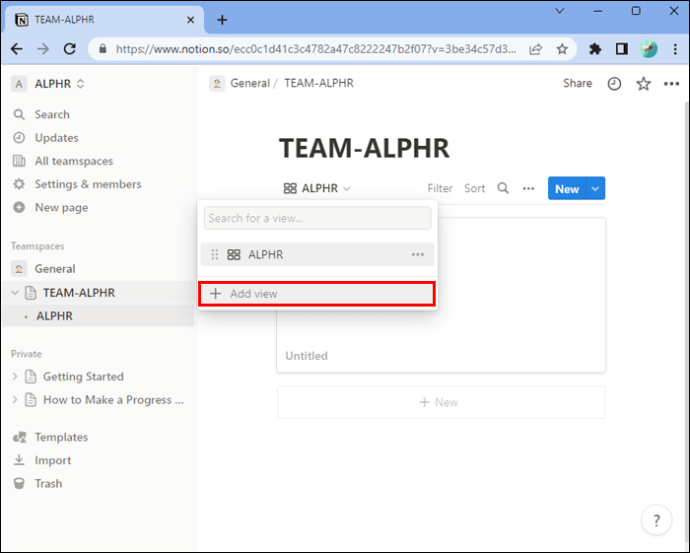Viewport: 690px width, 553px height.
Task: Open the page updates clock icon
Action: click(x=614, y=84)
